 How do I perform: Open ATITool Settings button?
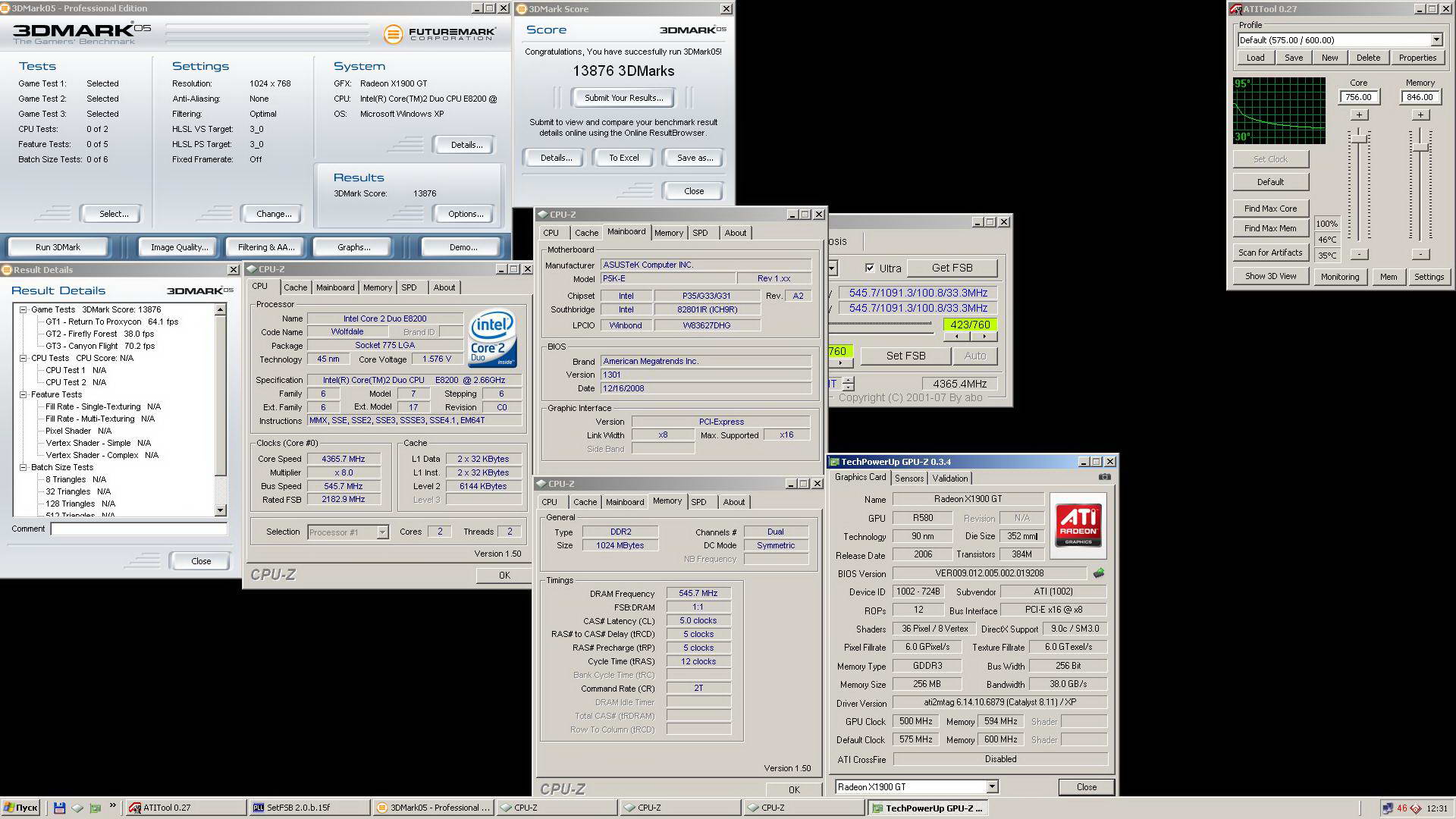coord(1428,277)
